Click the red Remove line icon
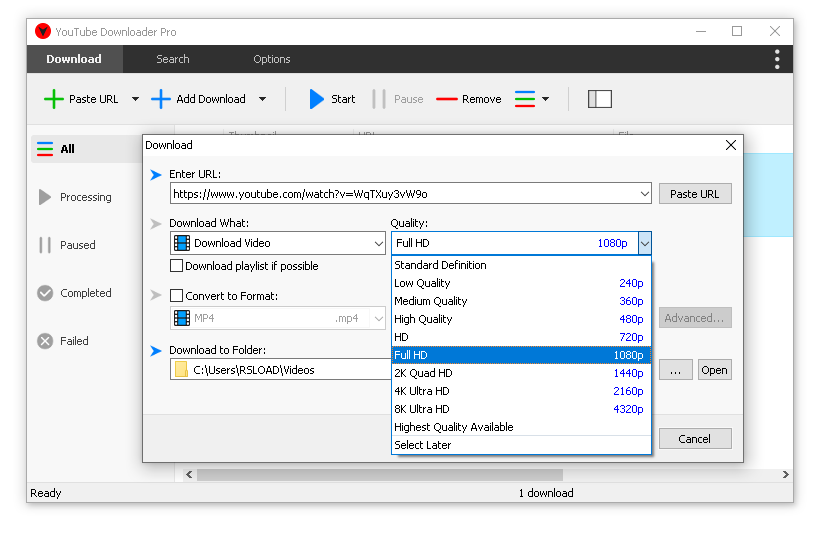The image size is (832, 534). [447, 99]
